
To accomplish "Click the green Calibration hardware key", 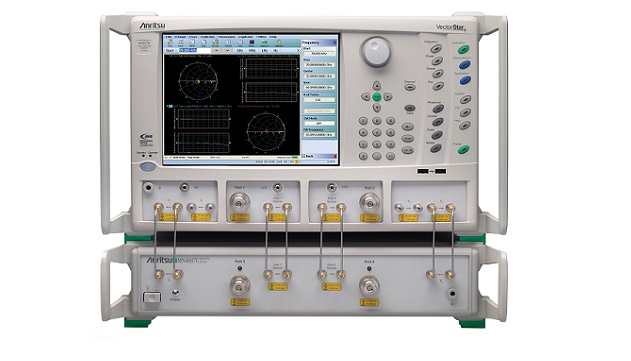I will coord(463,50).
